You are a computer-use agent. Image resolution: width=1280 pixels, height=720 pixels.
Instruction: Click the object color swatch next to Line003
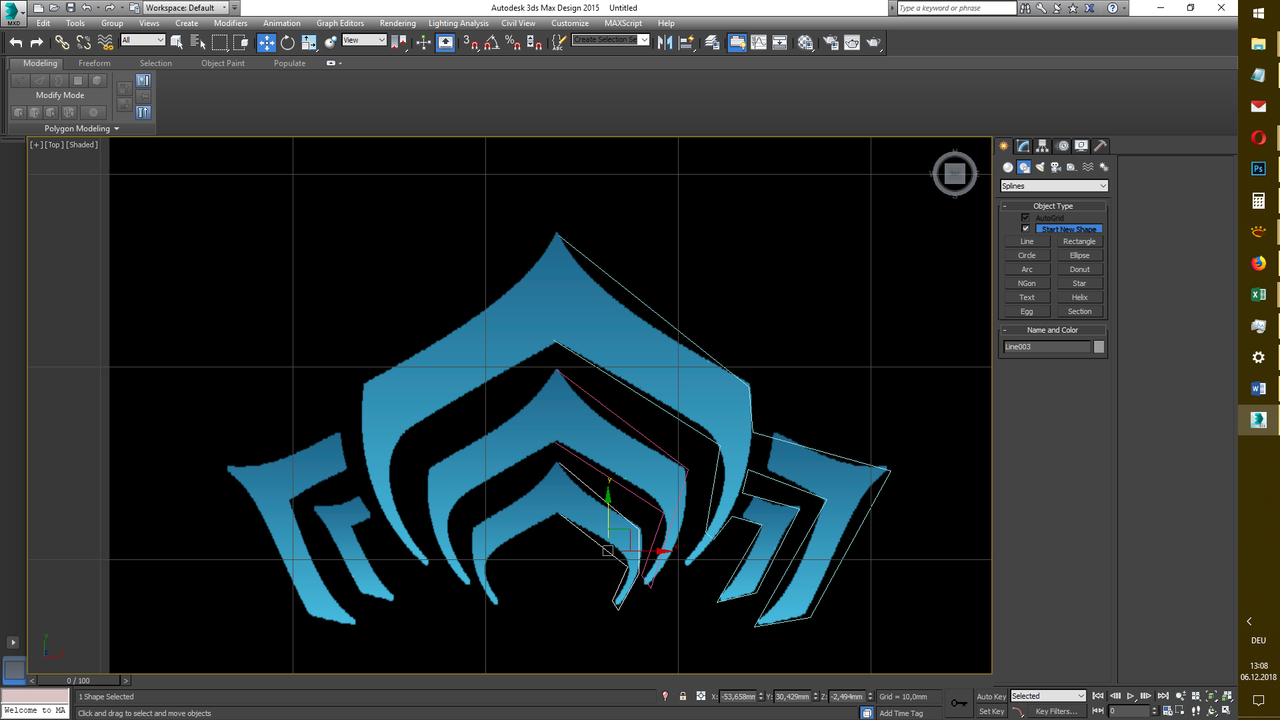pos(1099,347)
